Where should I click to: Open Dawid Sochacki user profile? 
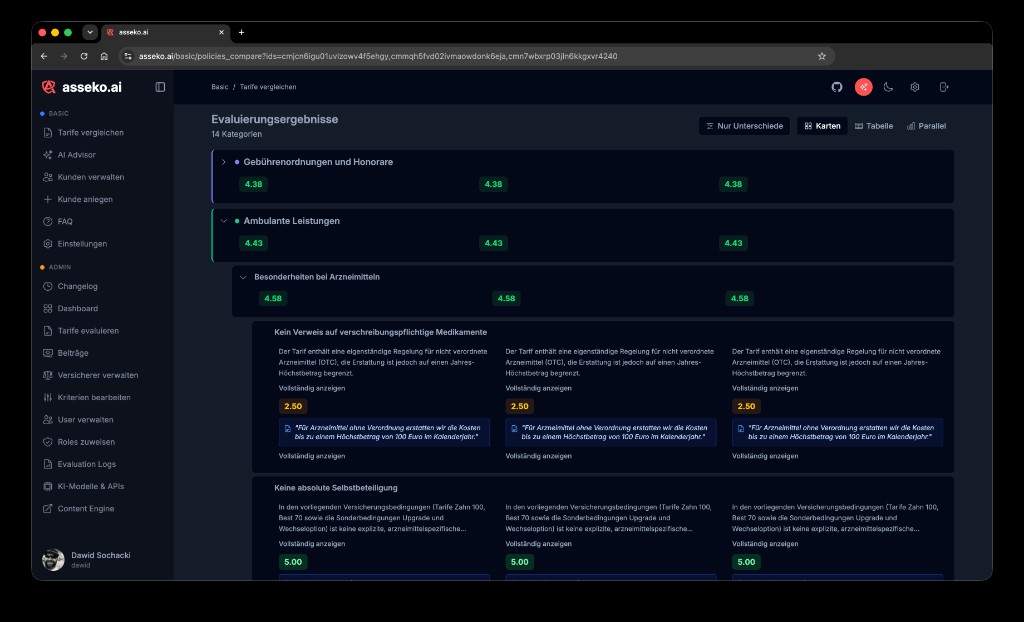click(87, 559)
